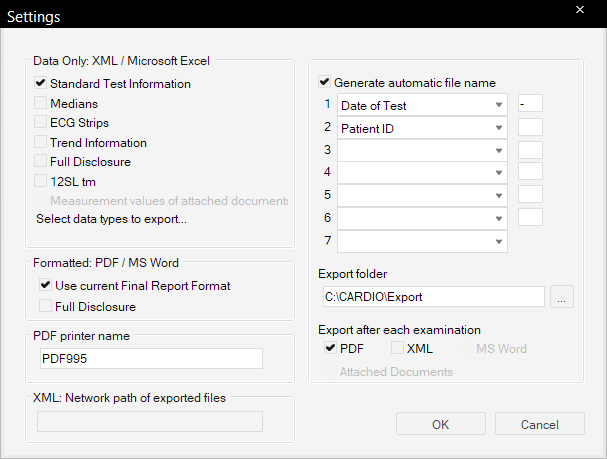
Task: Click the separator box beside Patient ID
Action: pyautogui.click(x=530, y=127)
